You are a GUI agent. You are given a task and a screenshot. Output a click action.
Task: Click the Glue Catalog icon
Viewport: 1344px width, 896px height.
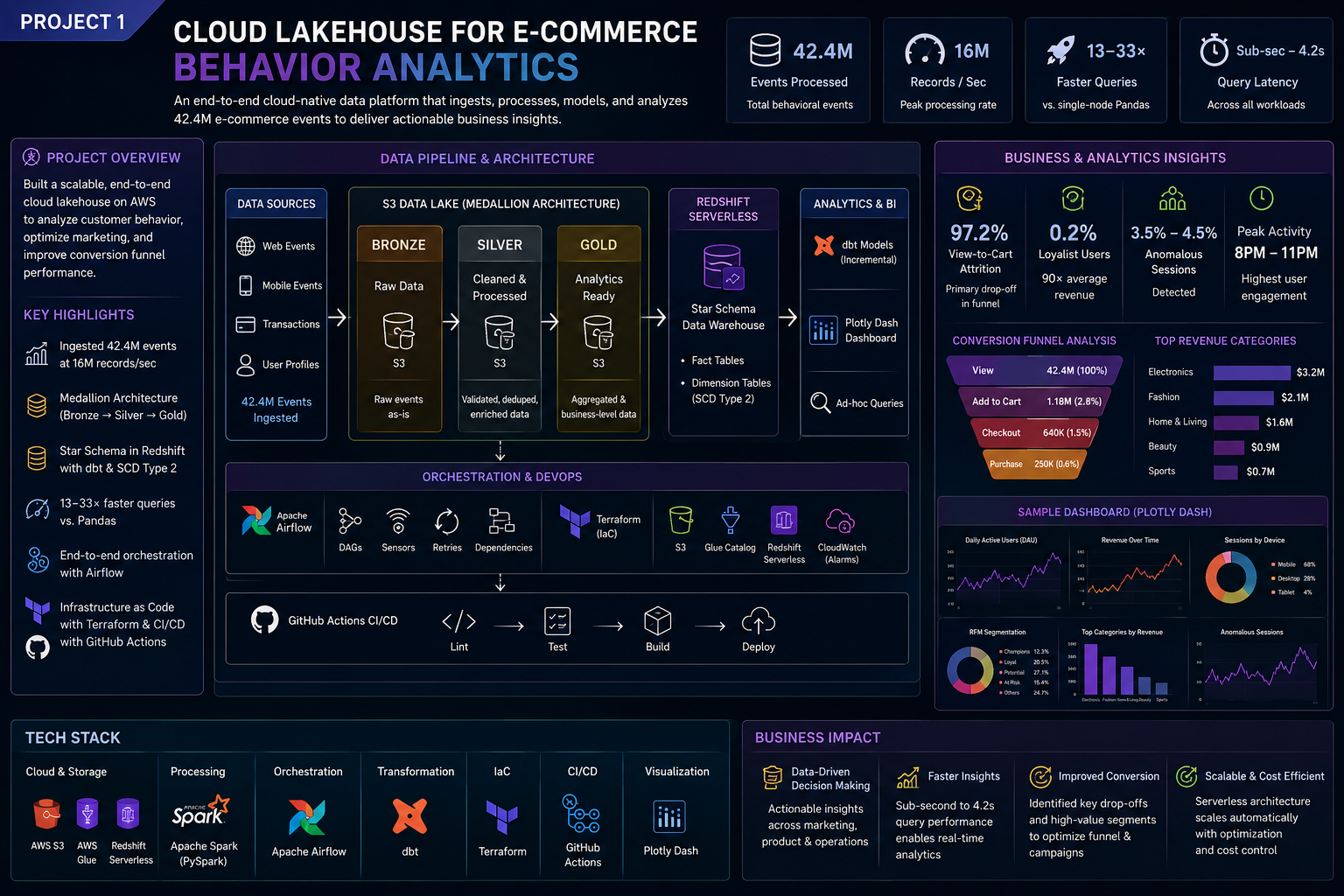(731, 521)
